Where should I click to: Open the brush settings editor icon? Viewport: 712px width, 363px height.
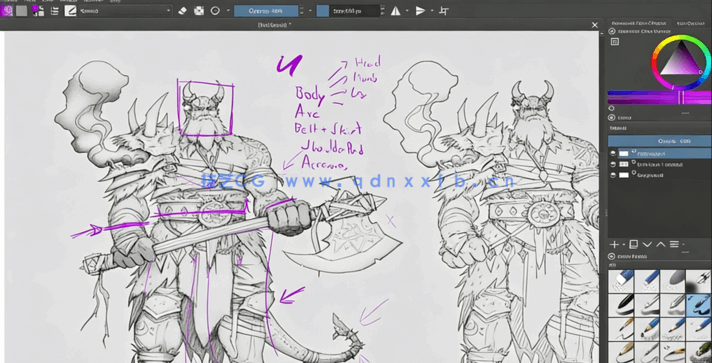54,11
